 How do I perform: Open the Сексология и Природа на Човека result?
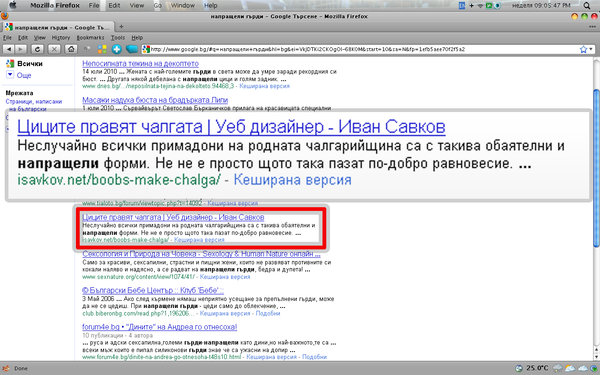click(201, 254)
